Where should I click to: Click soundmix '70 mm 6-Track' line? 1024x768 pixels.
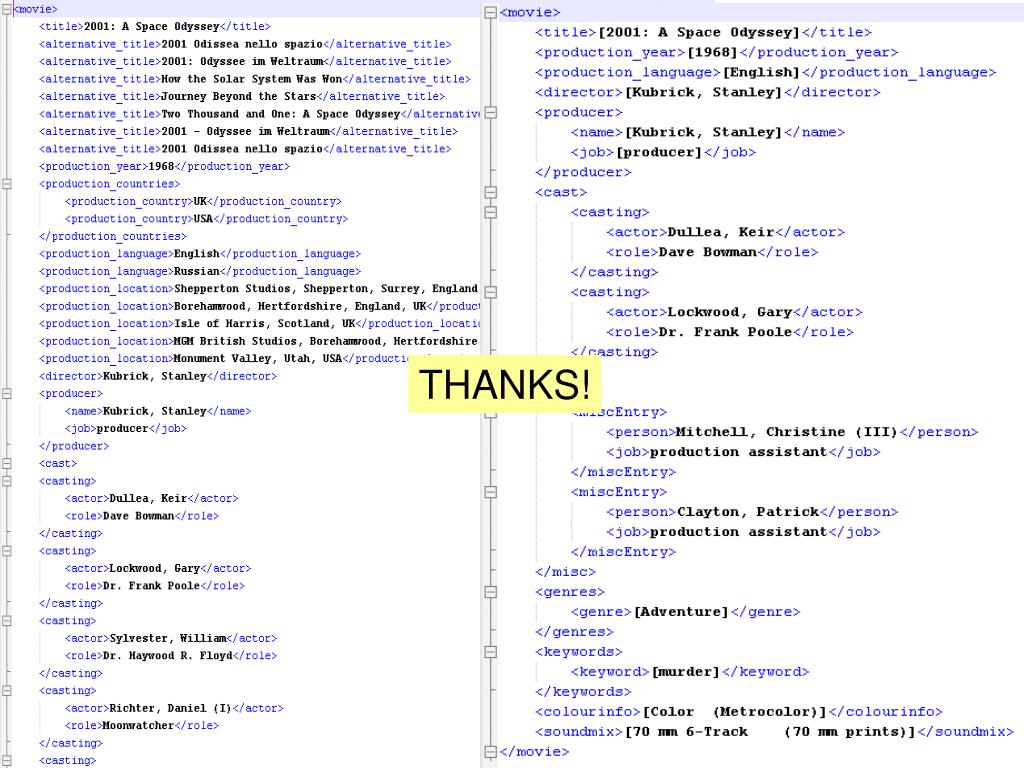[x=775, y=731]
